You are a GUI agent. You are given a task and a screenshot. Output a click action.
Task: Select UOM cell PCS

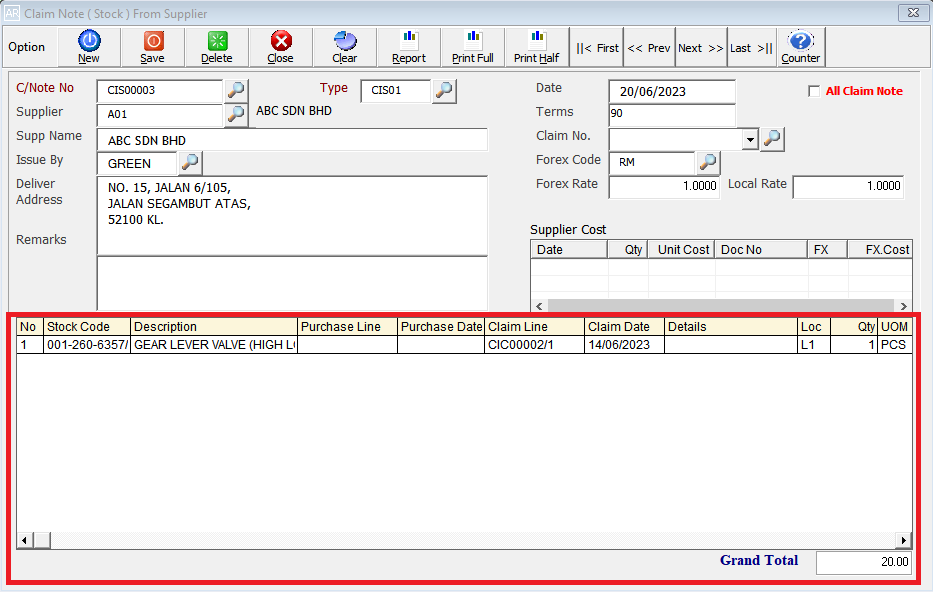pyautogui.click(x=895, y=344)
